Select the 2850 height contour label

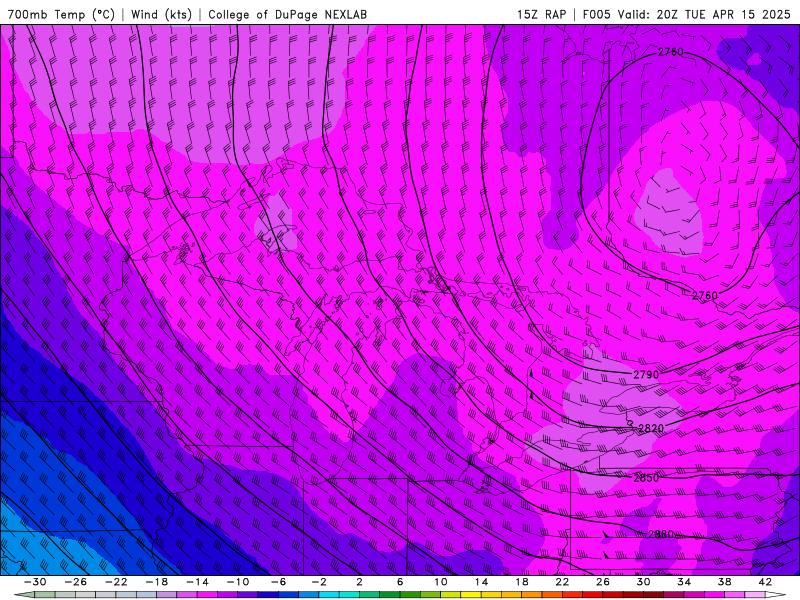(646, 478)
